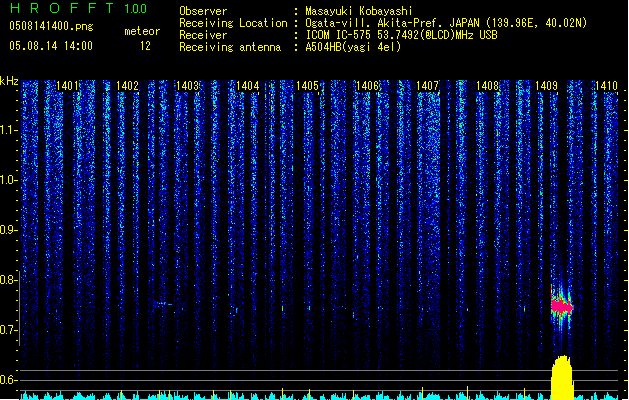Click the 1401 time marker
Image resolution: width=629 pixels, height=400 pixels.
[67, 86]
